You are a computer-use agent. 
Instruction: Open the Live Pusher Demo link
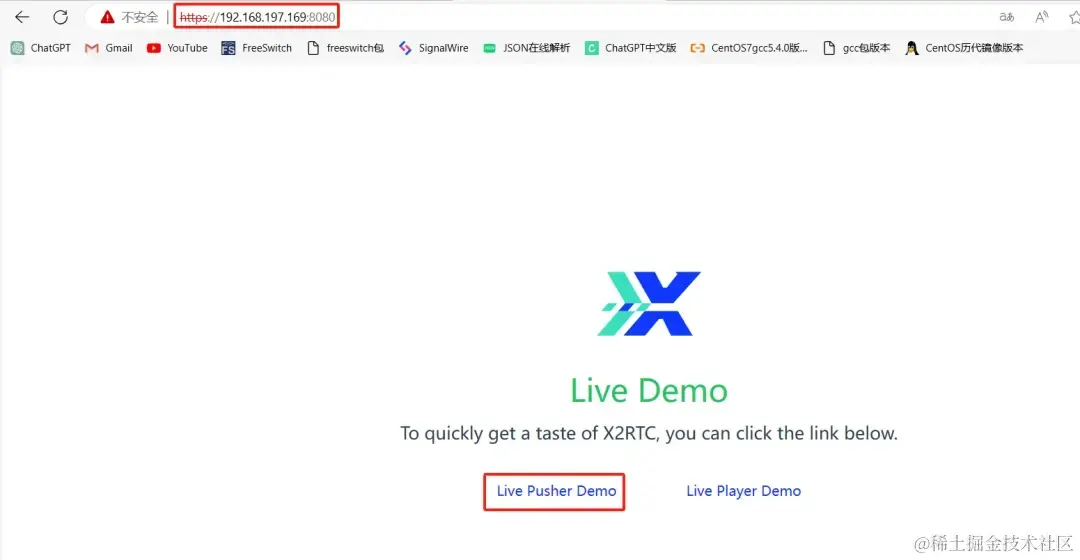coord(557,491)
